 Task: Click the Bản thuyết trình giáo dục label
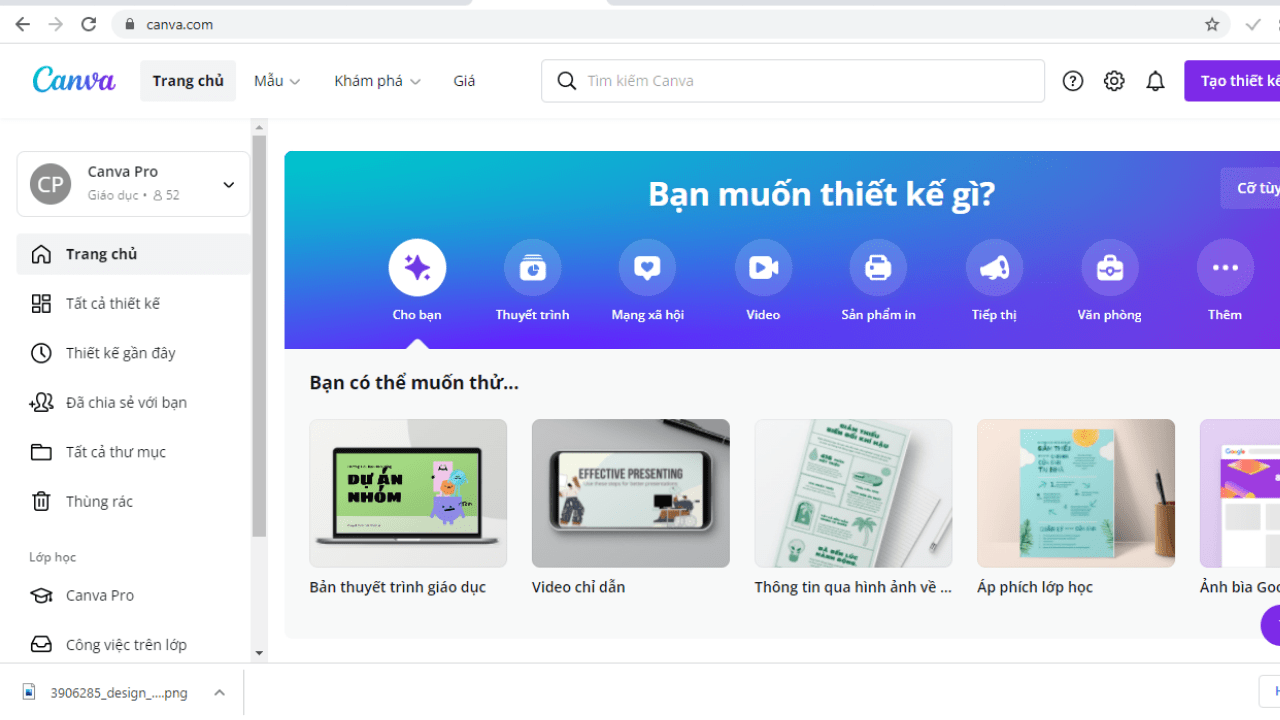pos(398,587)
